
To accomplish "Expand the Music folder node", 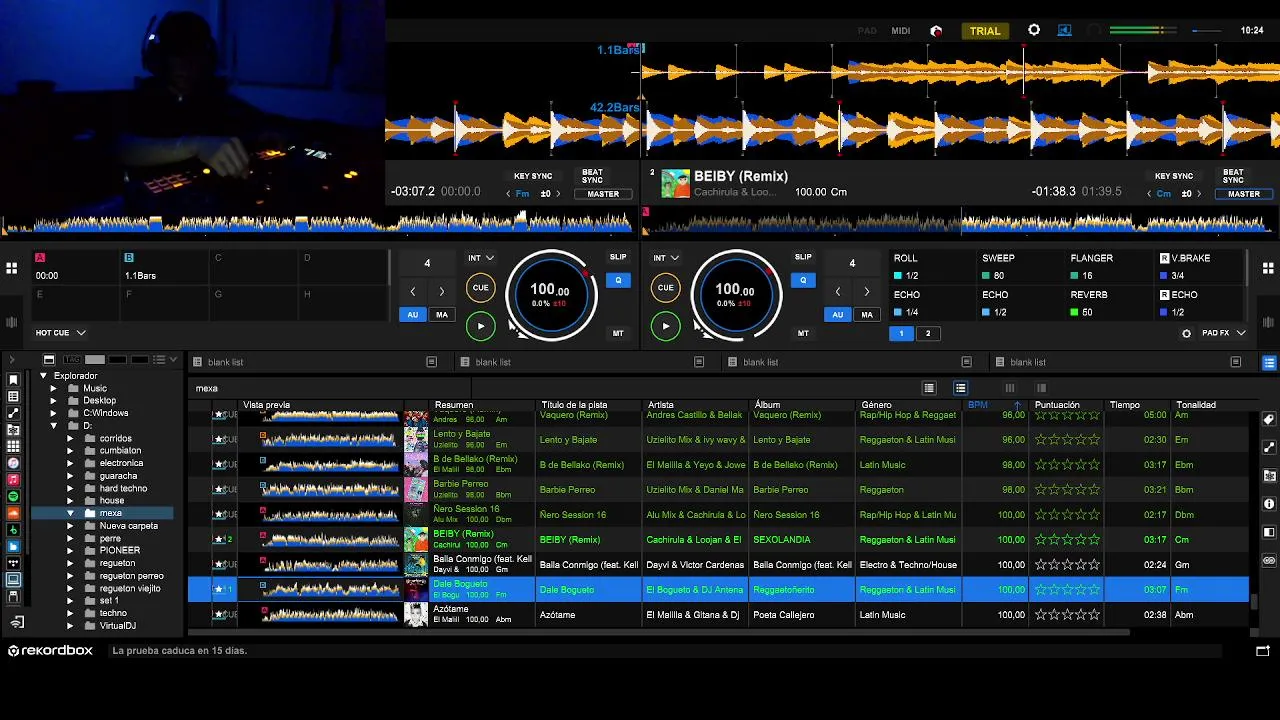I will 54,389.
